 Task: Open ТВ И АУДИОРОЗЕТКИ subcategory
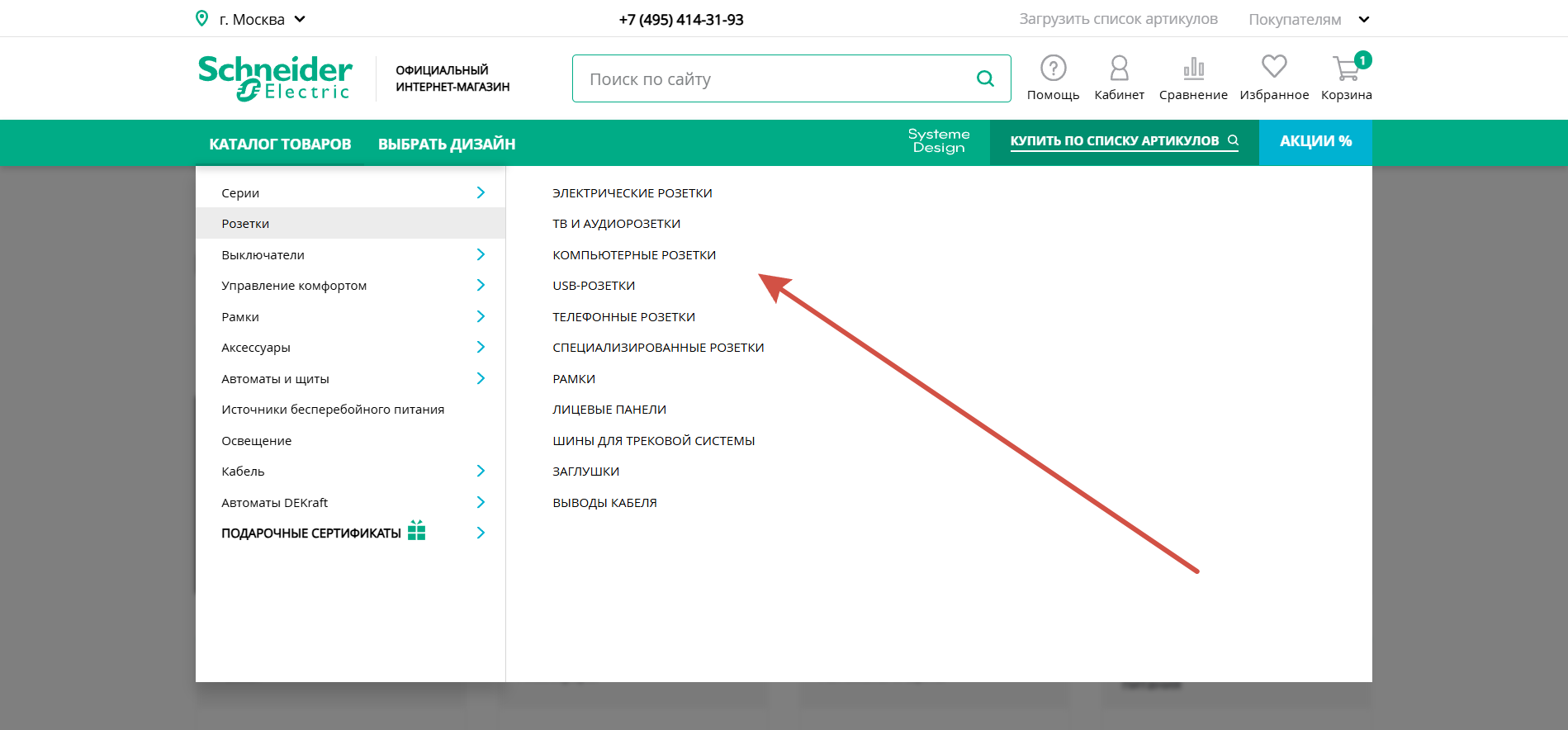[x=616, y=224]
